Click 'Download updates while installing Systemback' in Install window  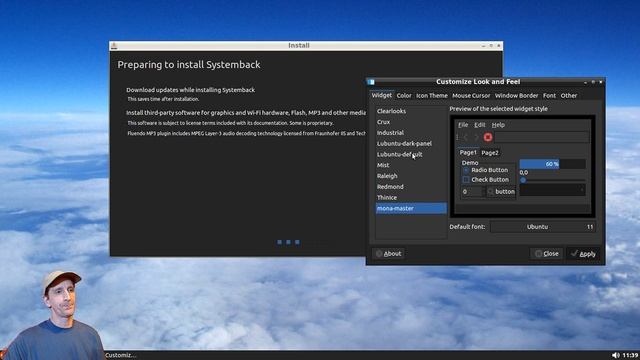coord(190,90)
